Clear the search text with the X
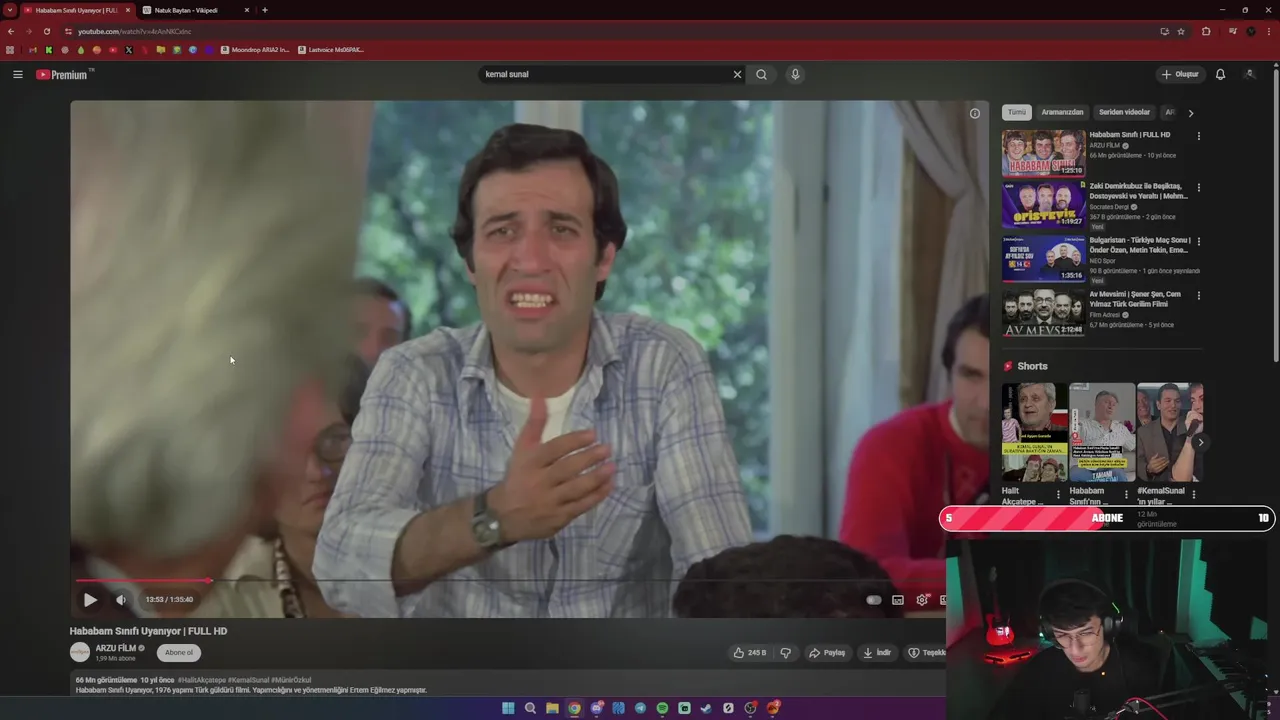Image resolution: width=1280 pixels, height=720 pixels. [x=737, y=74]
